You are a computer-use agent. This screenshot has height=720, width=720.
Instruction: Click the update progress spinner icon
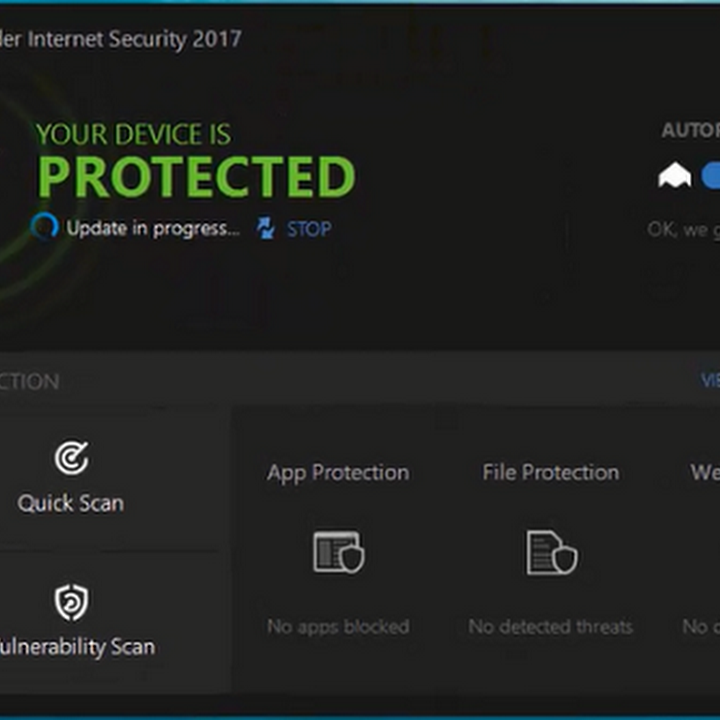44,228
